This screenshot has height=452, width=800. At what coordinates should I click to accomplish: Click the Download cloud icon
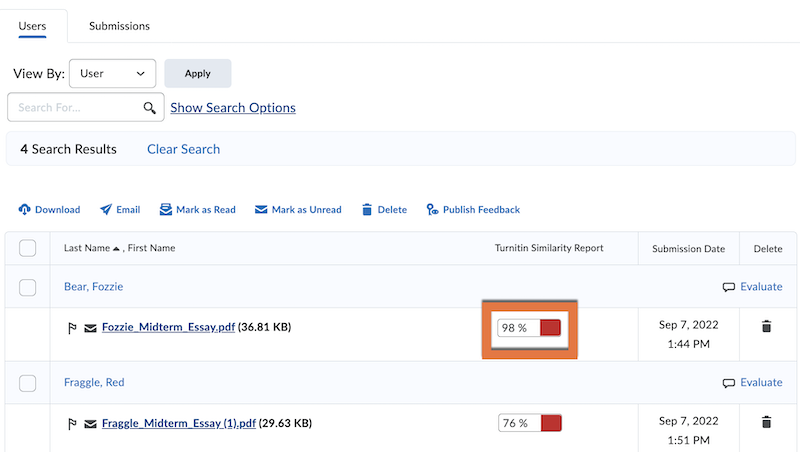pyautogui.click(x=25, y=210)
